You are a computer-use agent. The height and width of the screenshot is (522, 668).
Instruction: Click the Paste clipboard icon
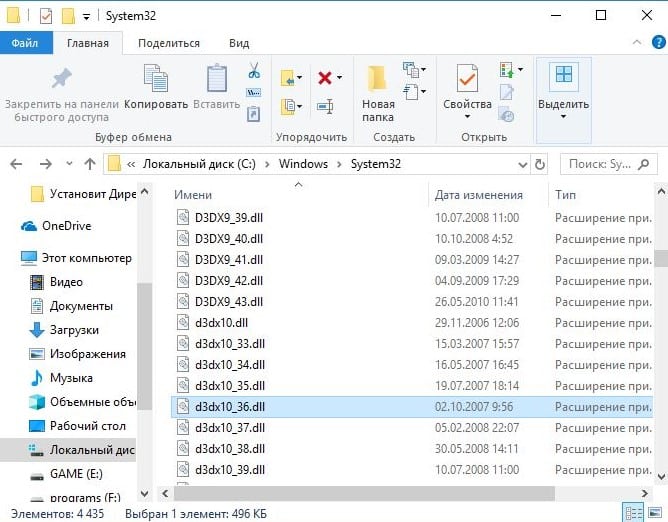(216, 78)
